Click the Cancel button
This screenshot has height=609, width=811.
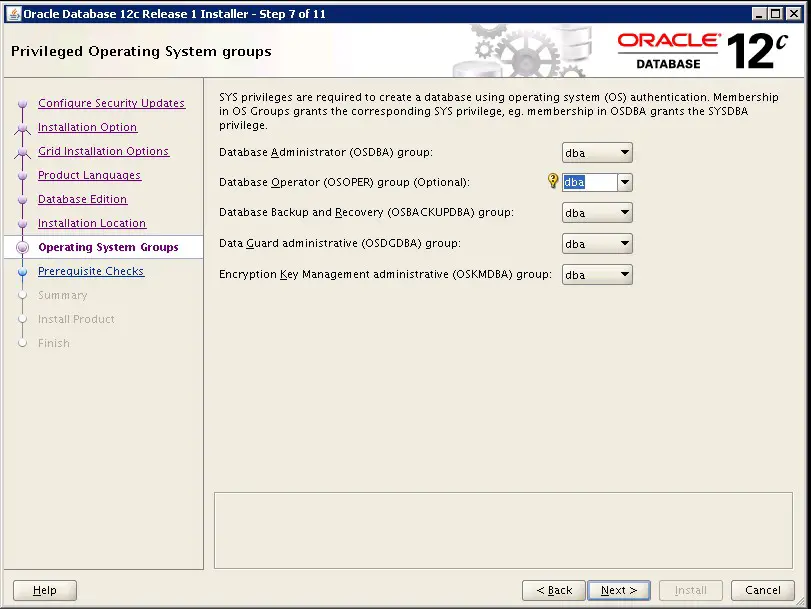pyautogui.click(x=763, y=590)
